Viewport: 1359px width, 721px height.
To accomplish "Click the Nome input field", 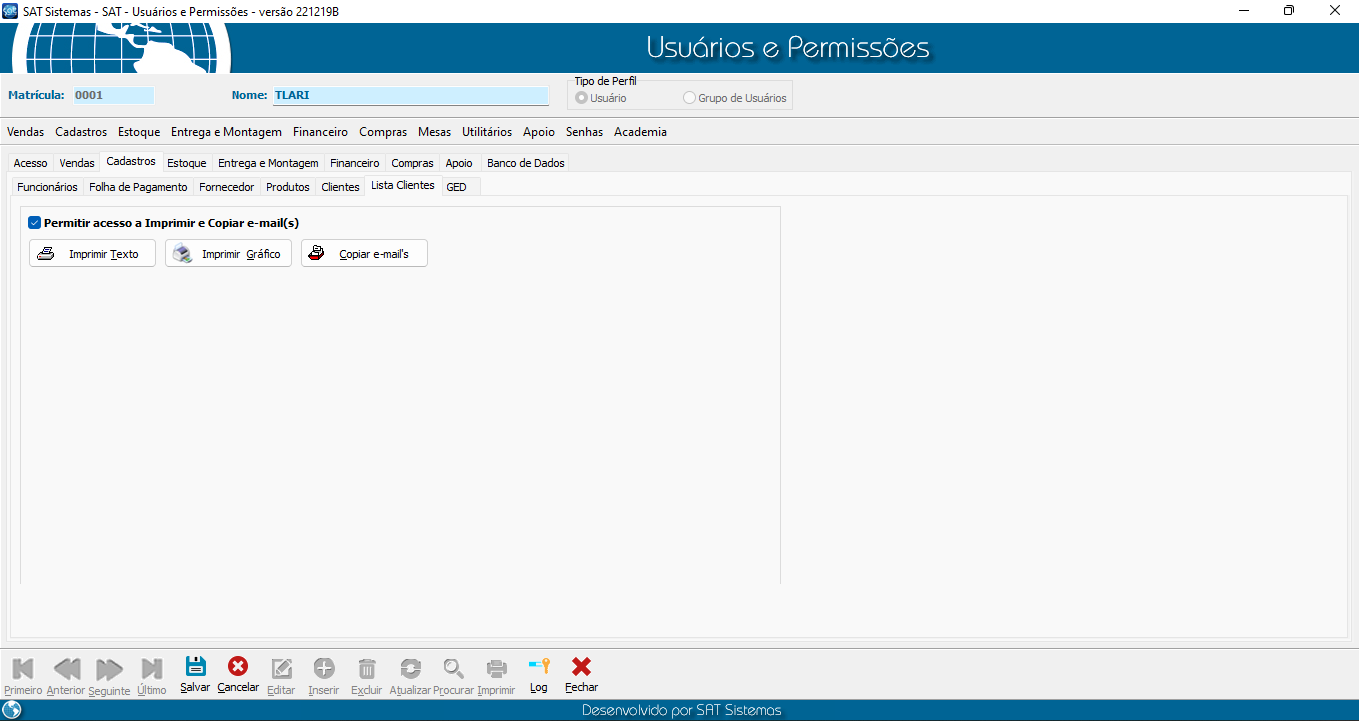I will (410, 96).
